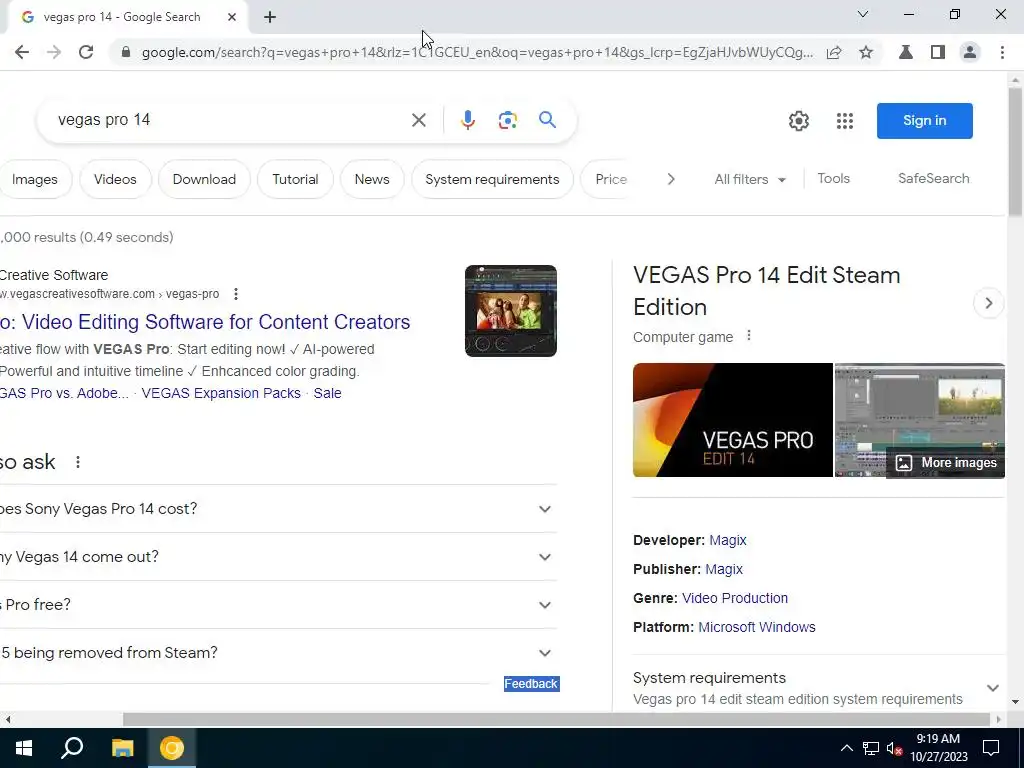Clear the search box with X

pyautogui.click(x=419, y=120)
